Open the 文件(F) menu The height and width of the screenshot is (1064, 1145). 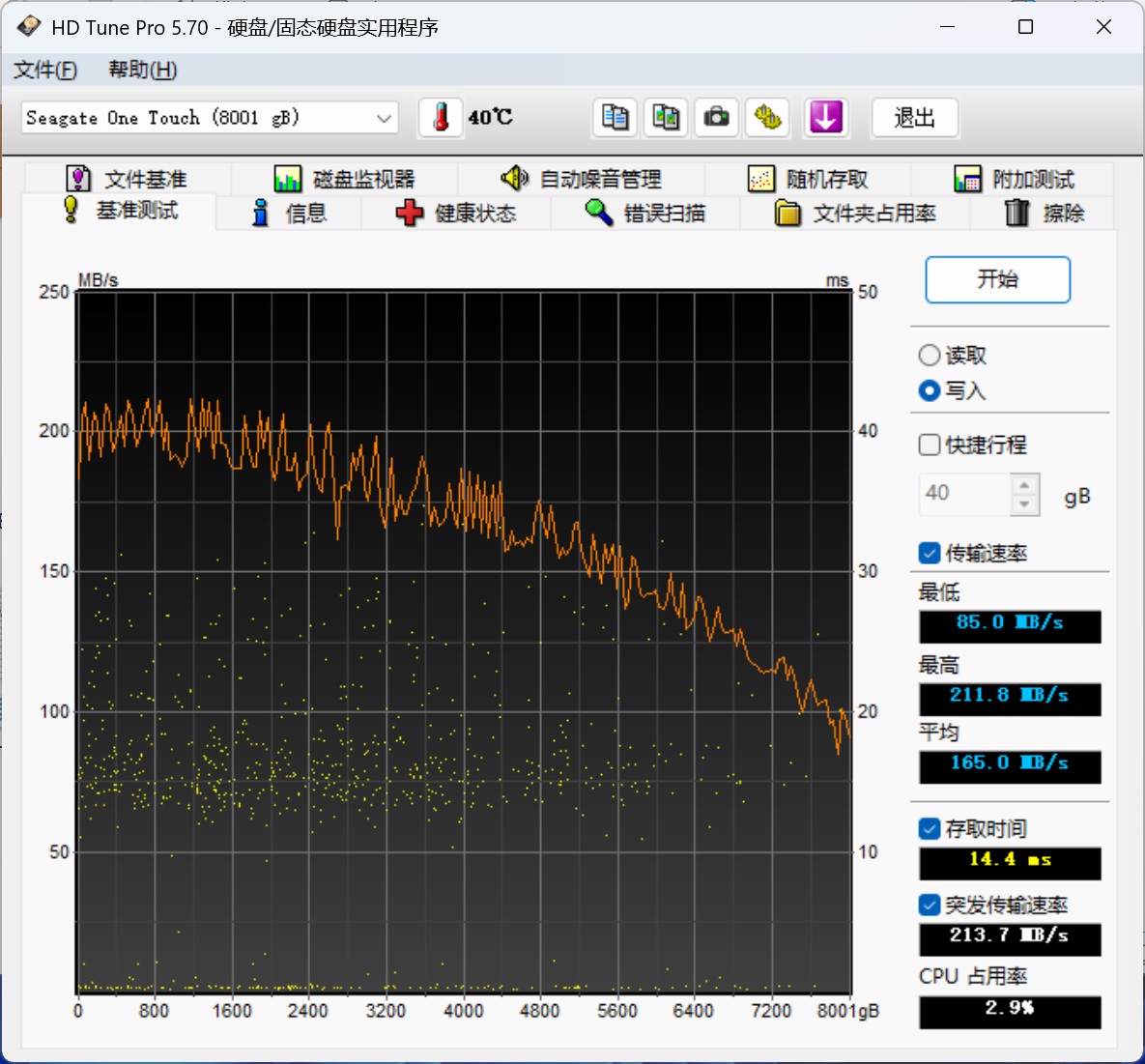pyautogui.click(x=45, y=71)
